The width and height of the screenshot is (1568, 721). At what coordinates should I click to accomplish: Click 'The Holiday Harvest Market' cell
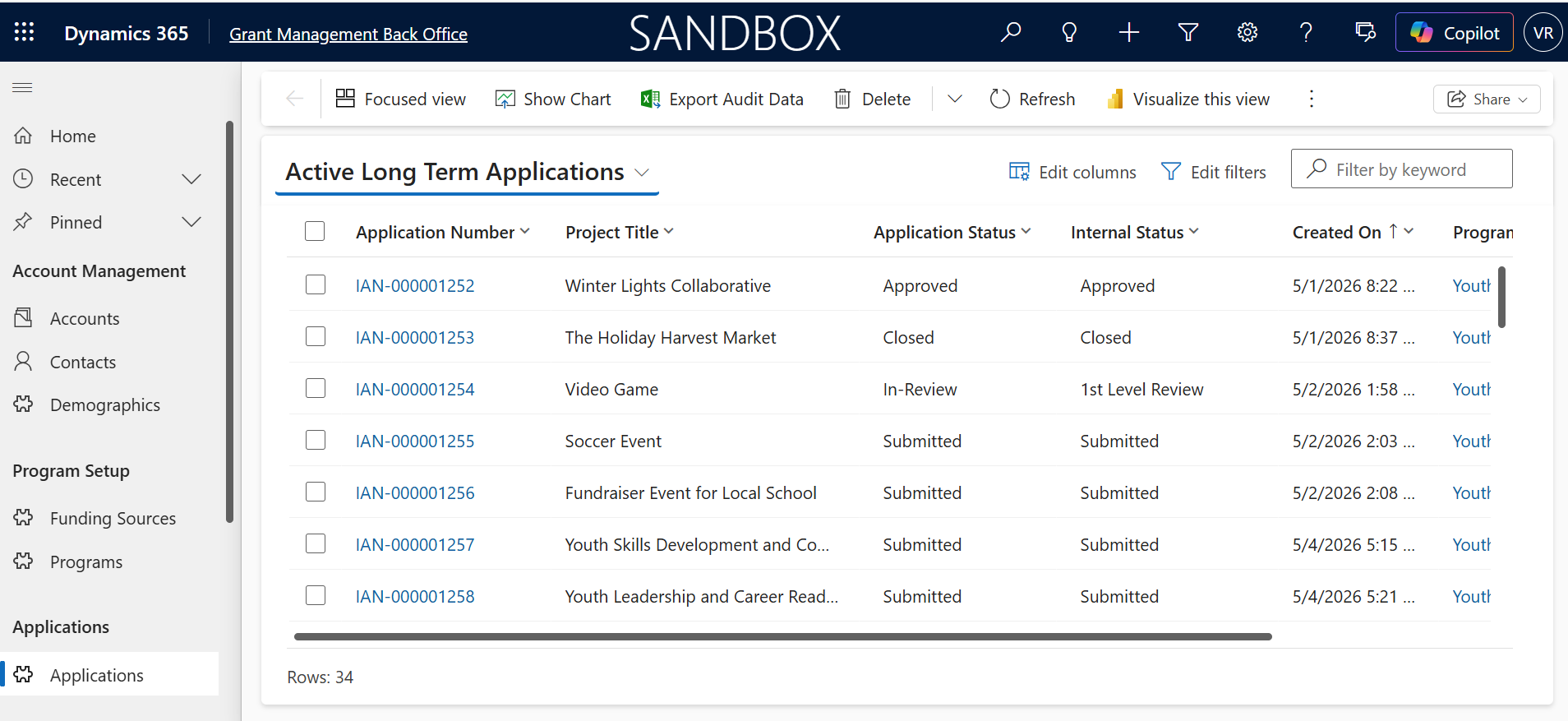pos(670,337)
